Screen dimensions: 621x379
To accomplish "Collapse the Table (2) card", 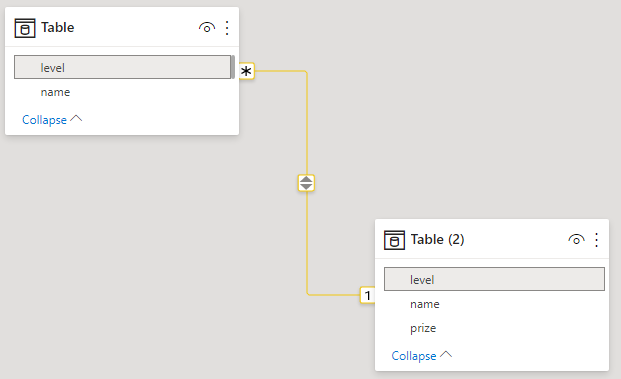I will [421, 355].
